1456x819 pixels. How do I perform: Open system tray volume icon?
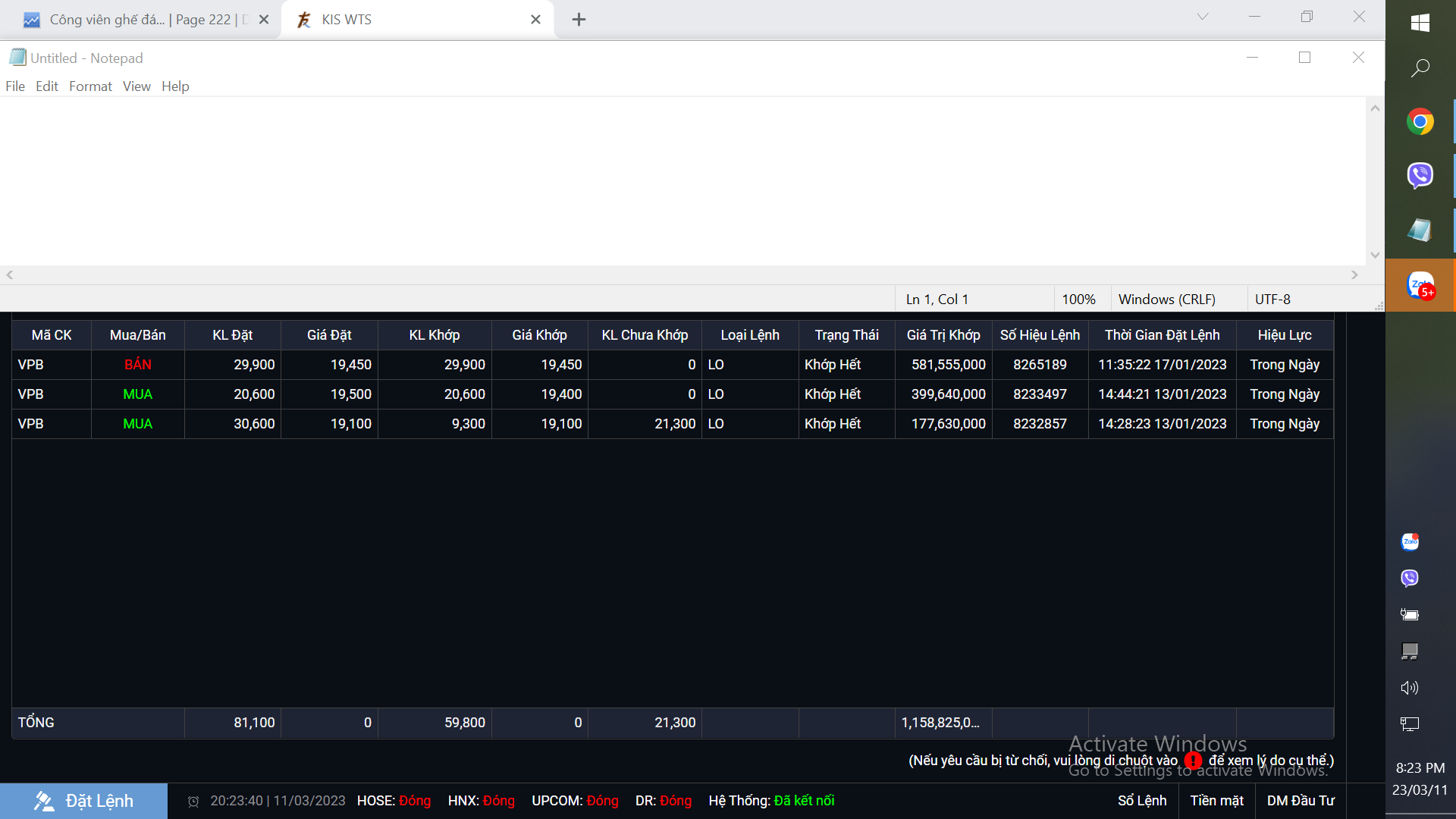click(x=1409, y=688)
